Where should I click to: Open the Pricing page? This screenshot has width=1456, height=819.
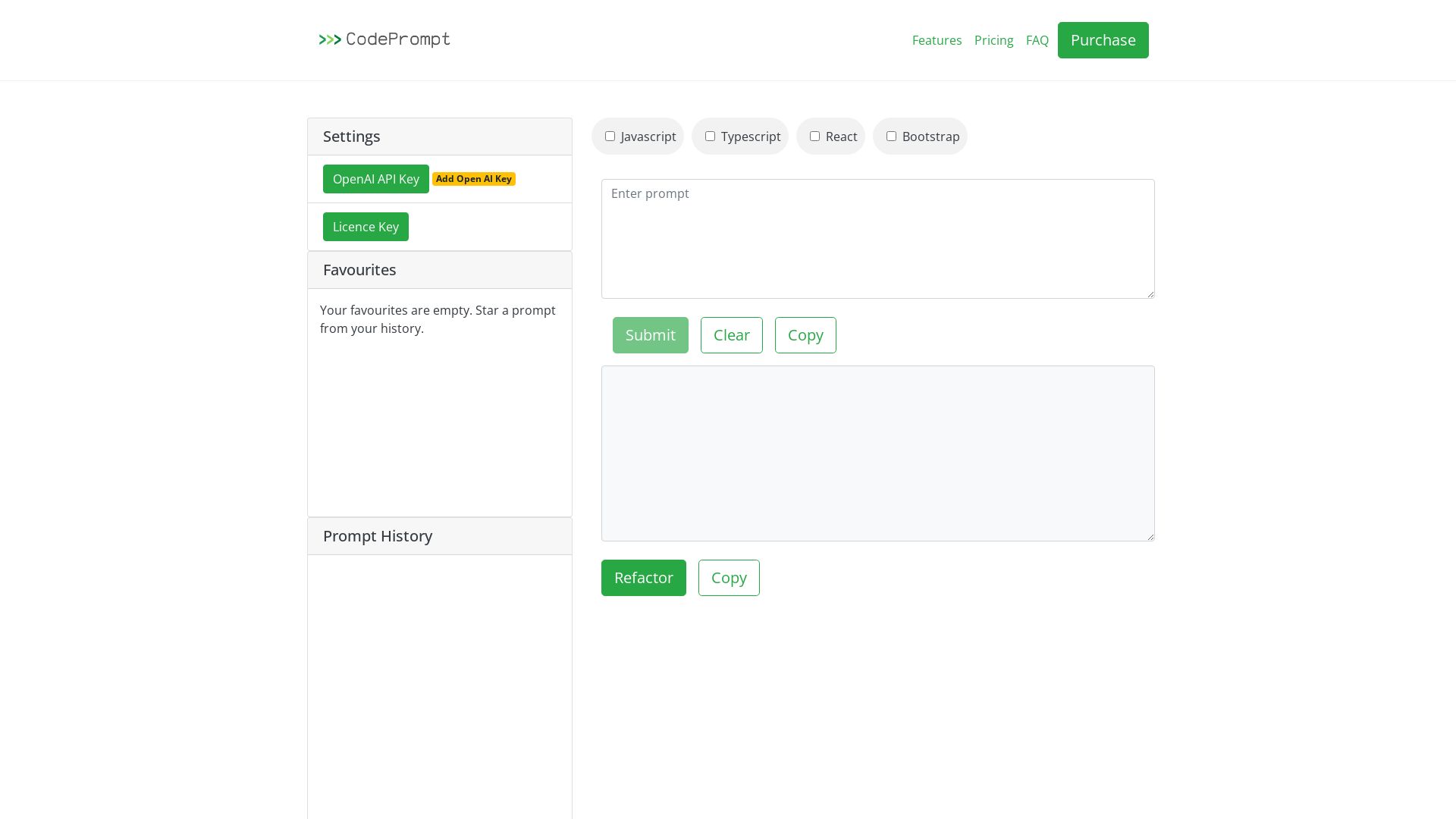[993, 40]
